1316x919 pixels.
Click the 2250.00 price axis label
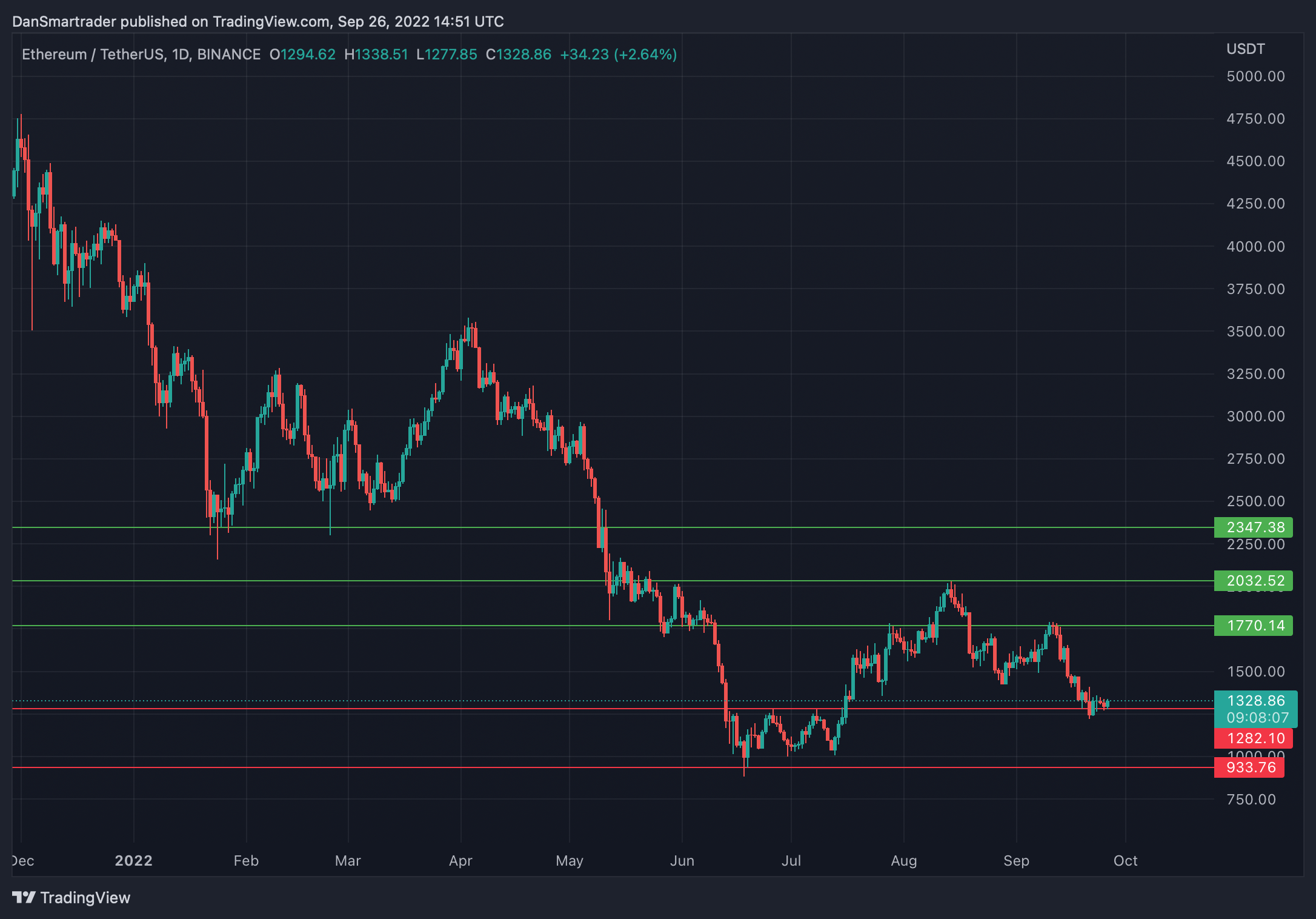1255,545
